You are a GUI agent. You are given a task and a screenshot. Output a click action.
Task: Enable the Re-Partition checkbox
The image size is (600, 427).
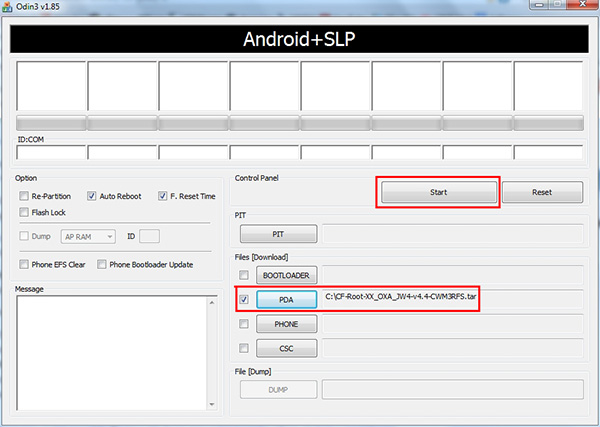click(24, 196)
